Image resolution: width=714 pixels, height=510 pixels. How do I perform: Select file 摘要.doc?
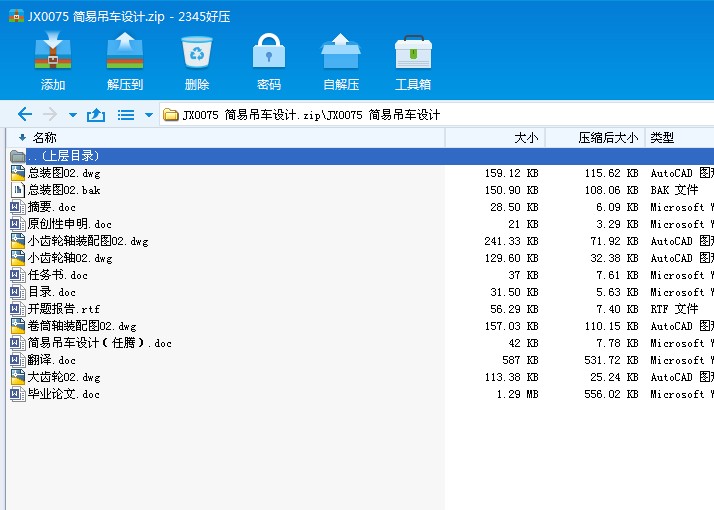(x=51, y=207)
